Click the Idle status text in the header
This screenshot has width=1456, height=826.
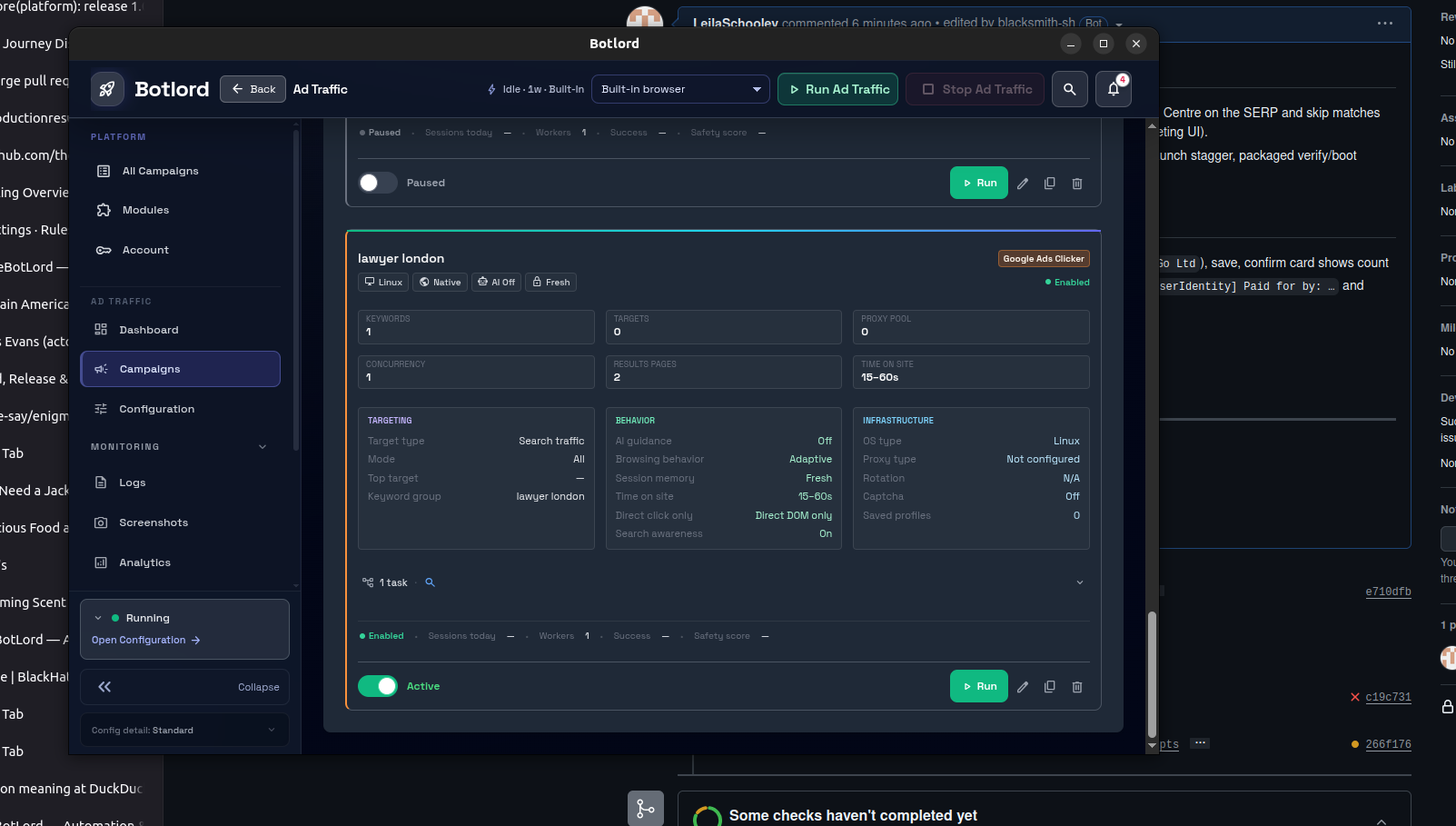(543, 89)
